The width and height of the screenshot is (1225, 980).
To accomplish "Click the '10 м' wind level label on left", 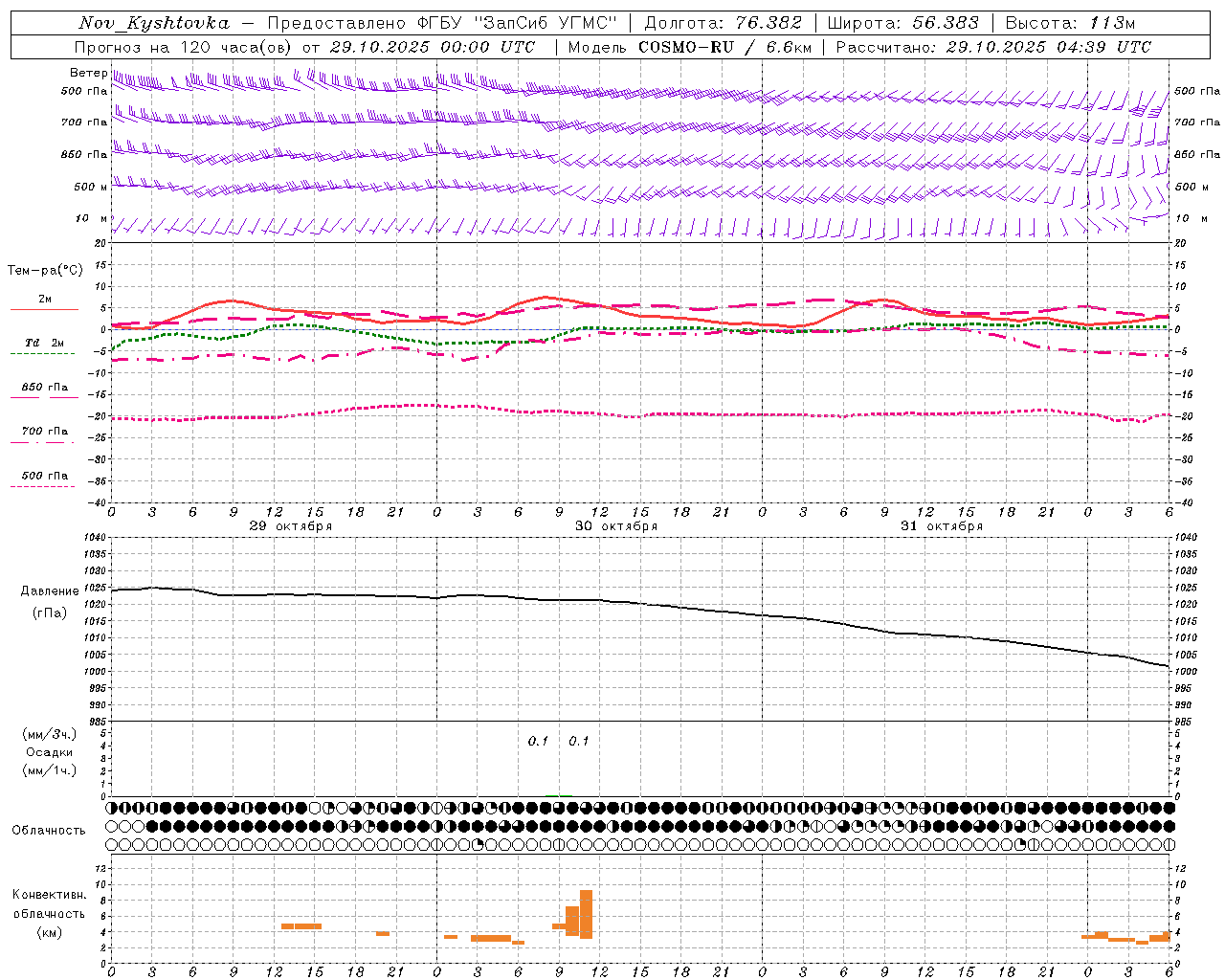I will 91,218.
